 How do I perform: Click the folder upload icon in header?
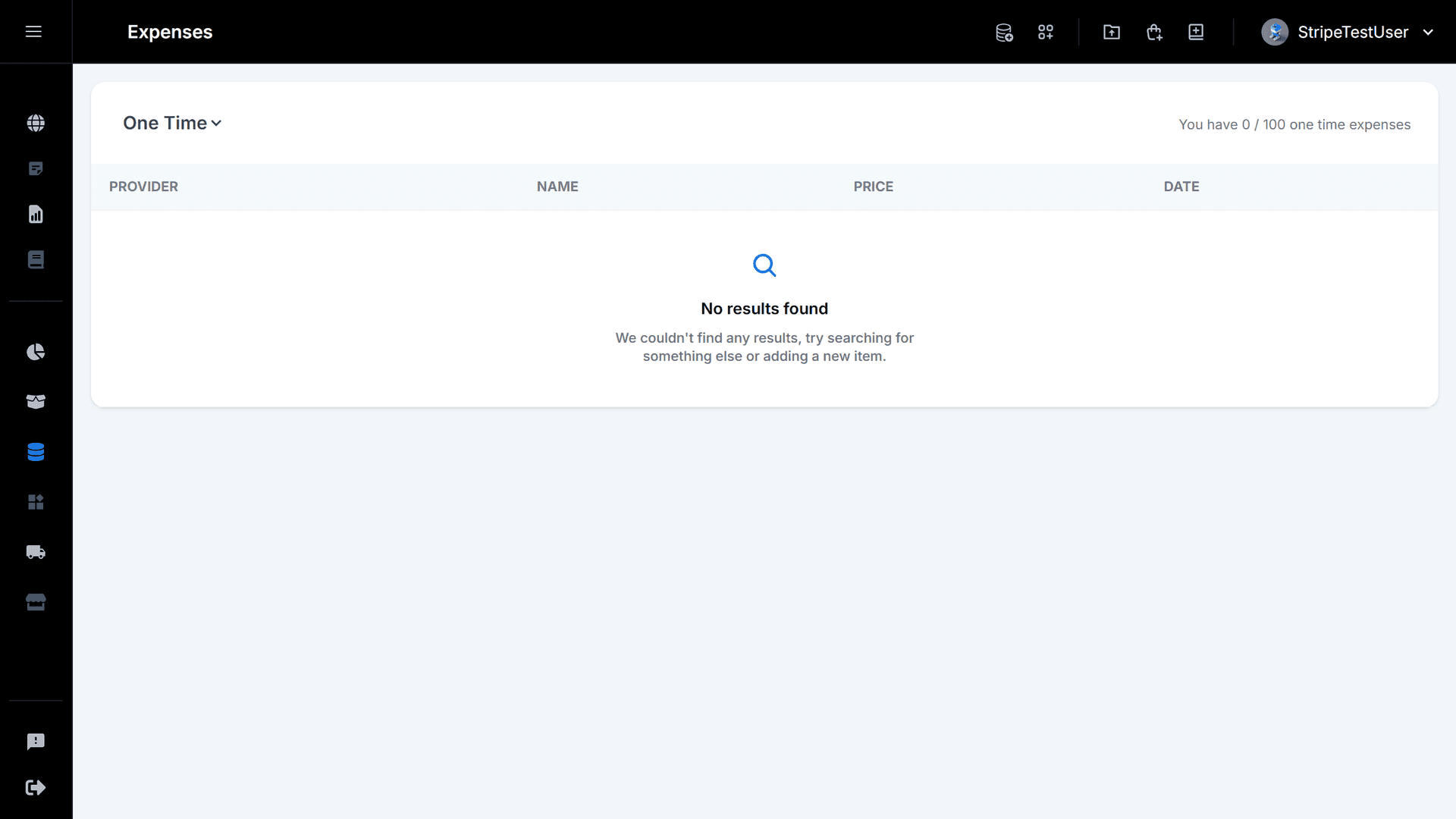pyautogui.click(x=1112, y=33)
